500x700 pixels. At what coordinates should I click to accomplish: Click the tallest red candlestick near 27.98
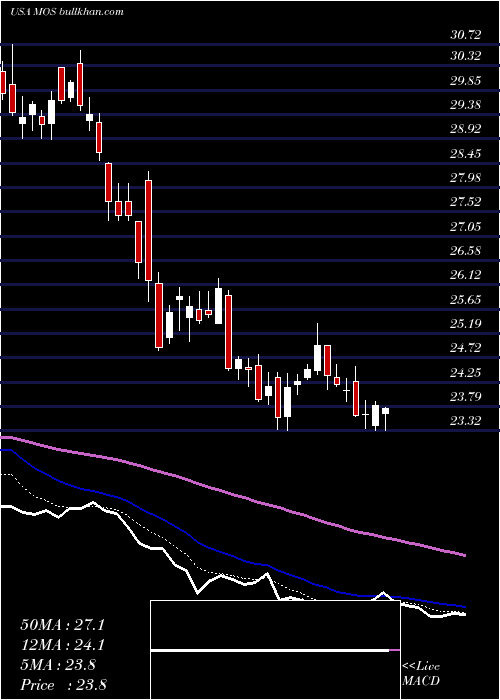tap(149, 230)
